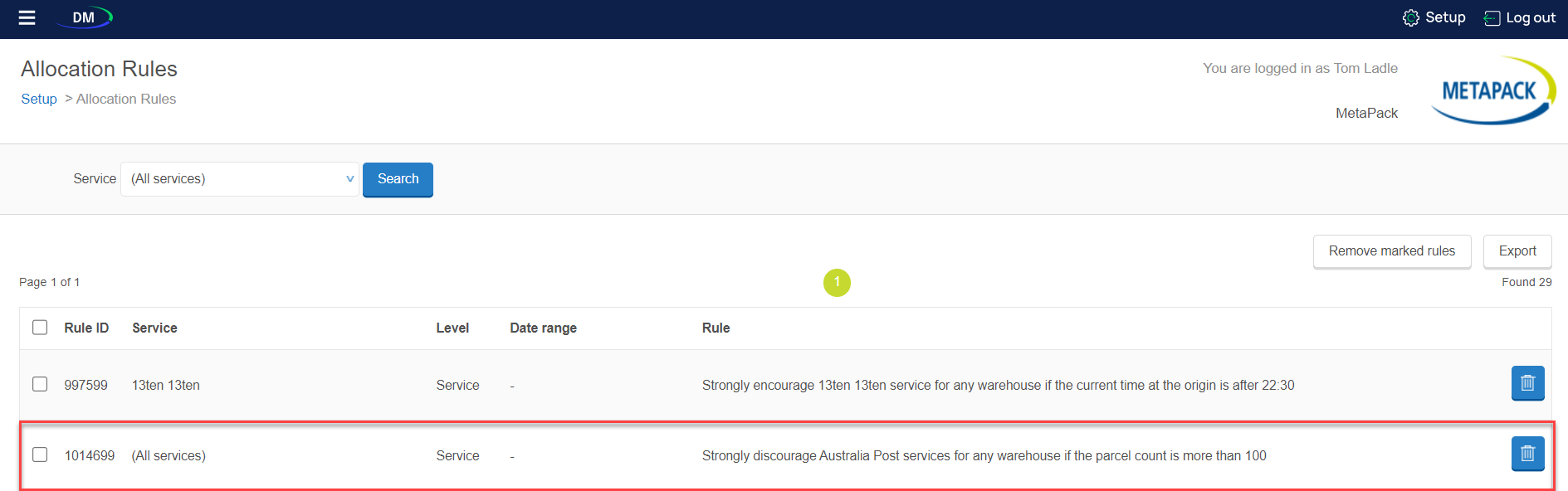
Task: Follow the Setup breadcrumb link
Action: tap(39, 99)
